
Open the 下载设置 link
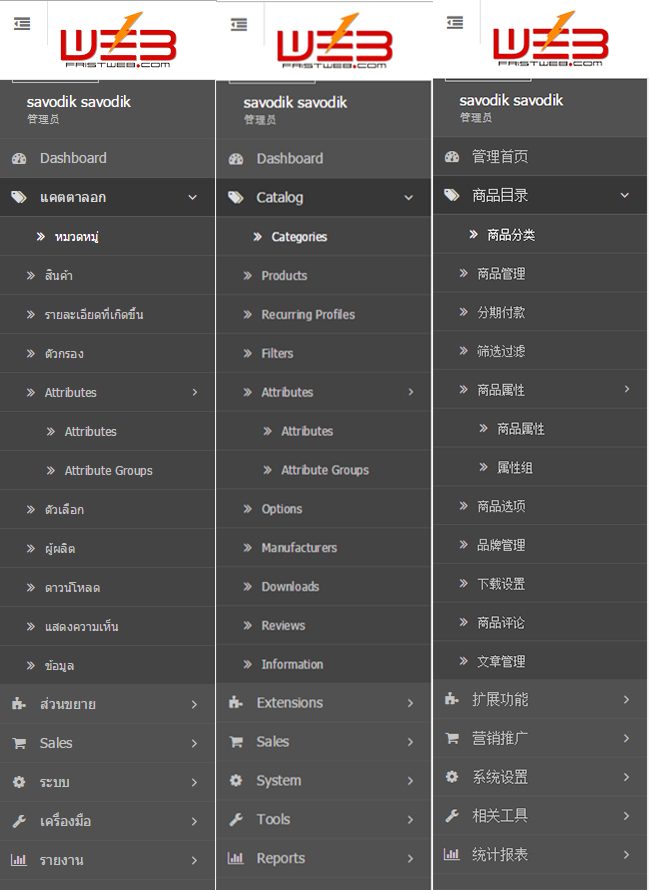point(501,584)
